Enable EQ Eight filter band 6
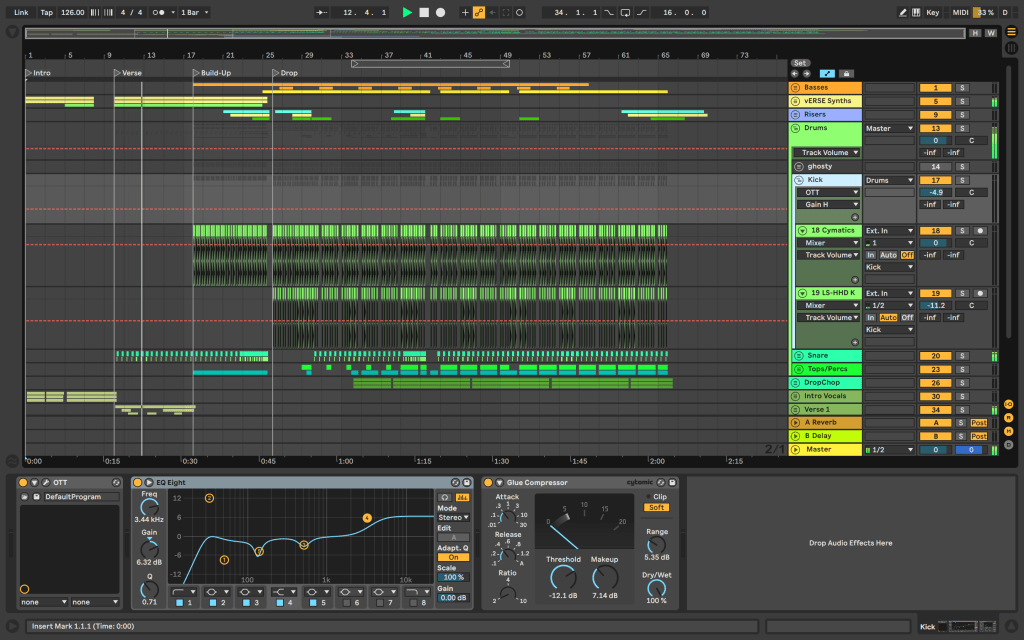1024x640 pixels. pos(345,603)
